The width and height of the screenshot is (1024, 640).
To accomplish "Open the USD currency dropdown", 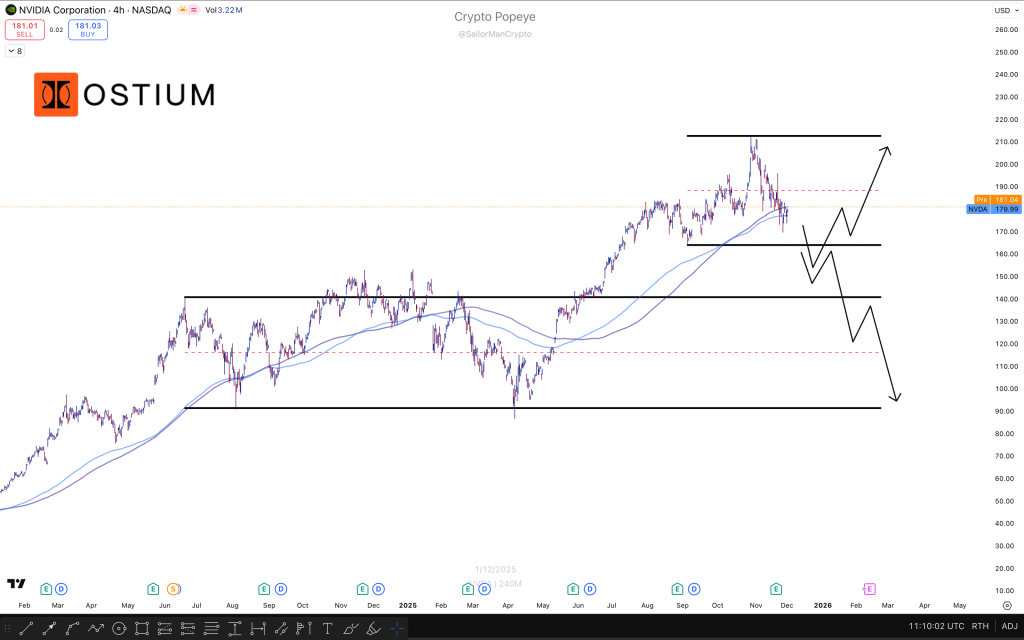I will coord(1004,10).
